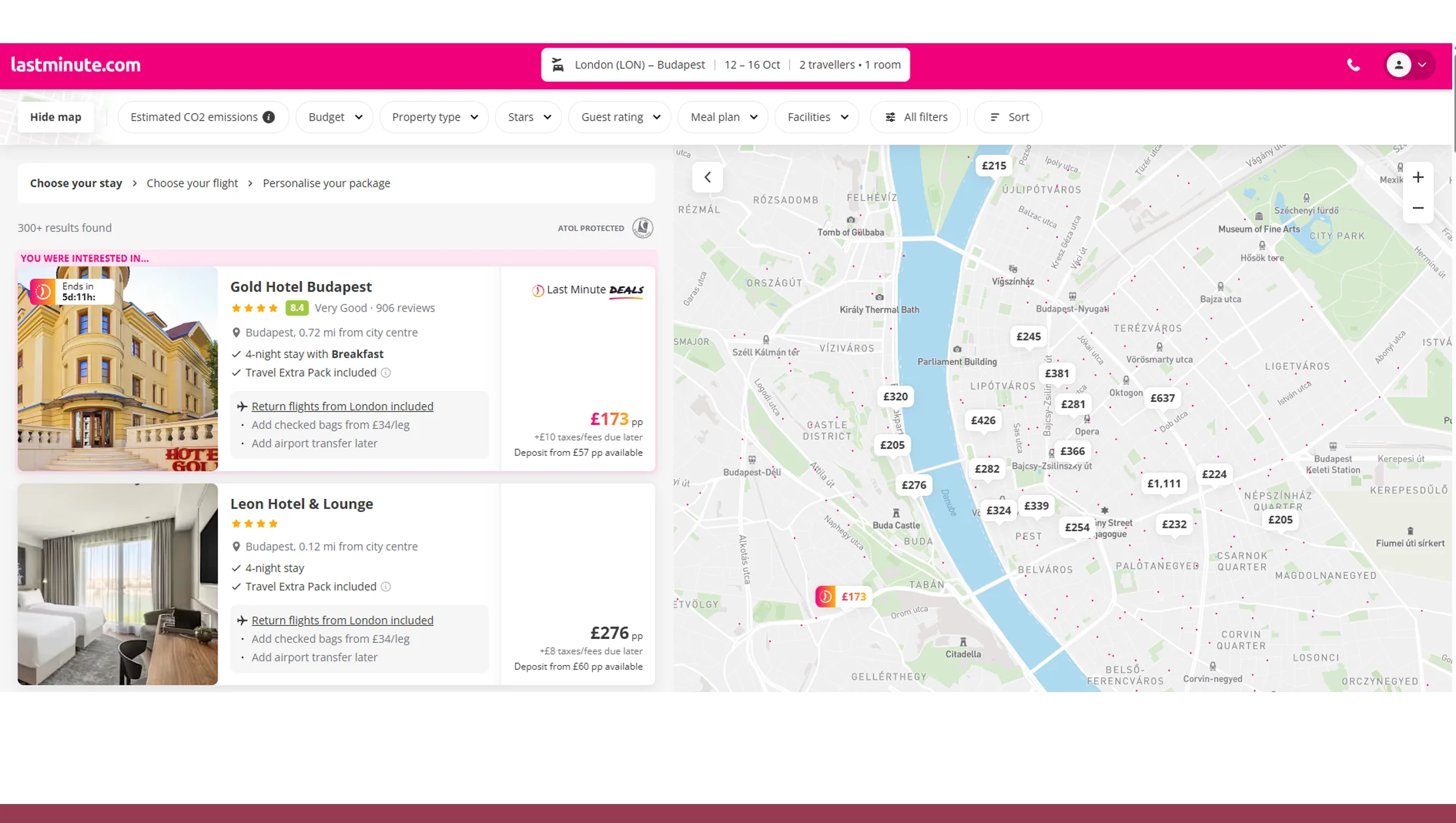Open the Meal plan dropdown

point(722,117)
